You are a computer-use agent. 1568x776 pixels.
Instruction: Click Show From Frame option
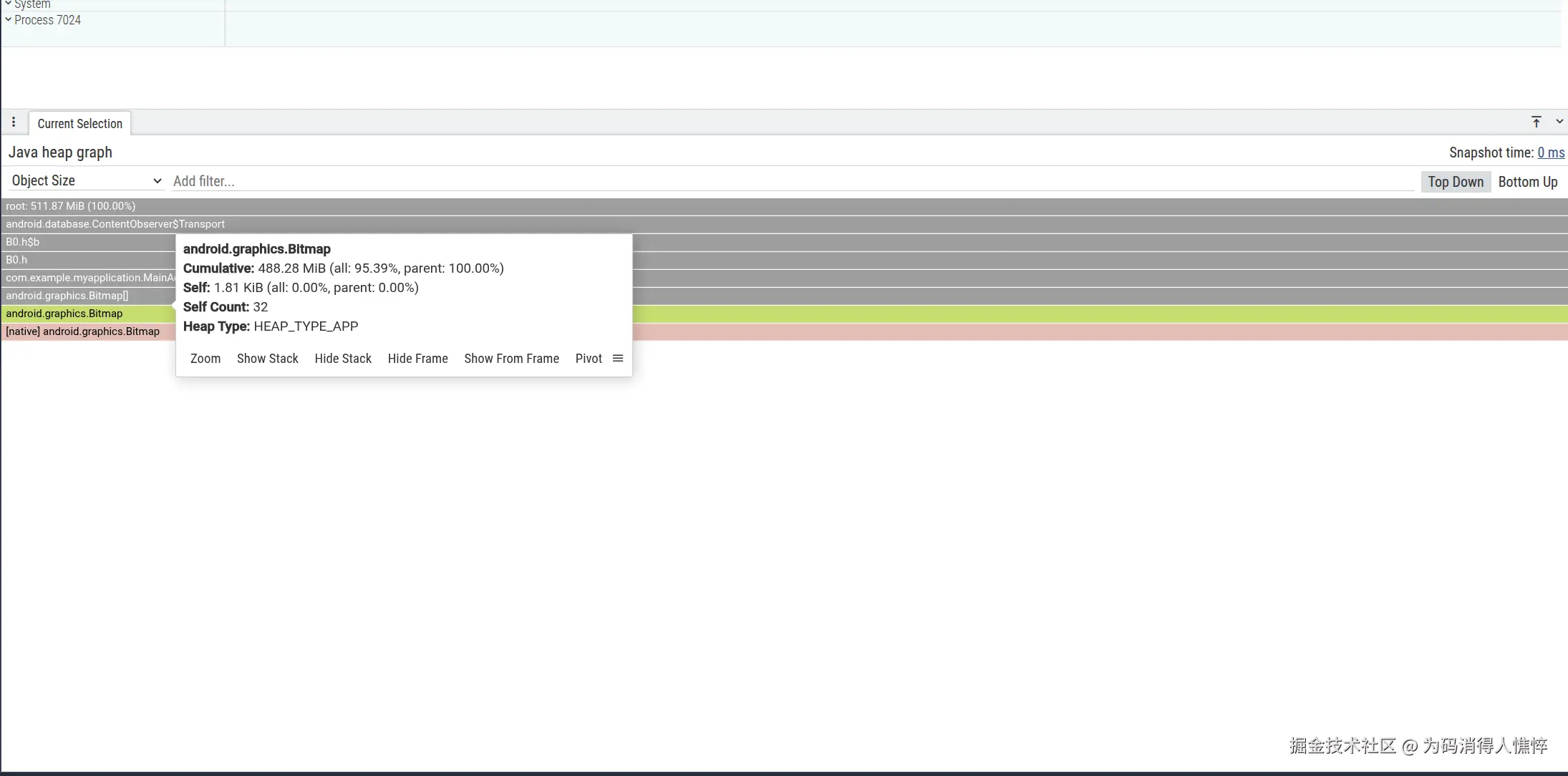511,359
